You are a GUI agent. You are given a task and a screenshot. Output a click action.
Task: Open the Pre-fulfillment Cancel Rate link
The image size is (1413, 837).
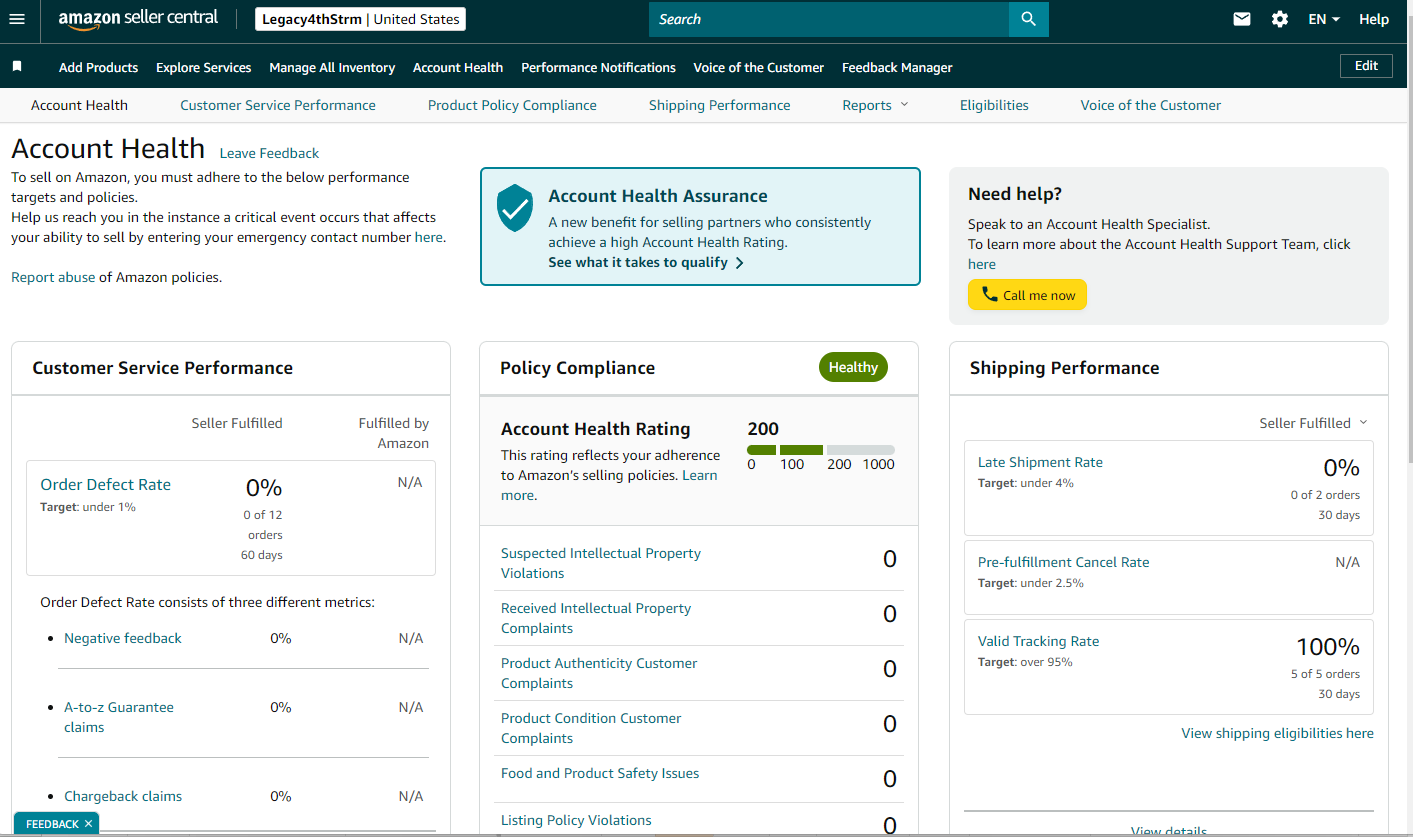point(1063,562)
